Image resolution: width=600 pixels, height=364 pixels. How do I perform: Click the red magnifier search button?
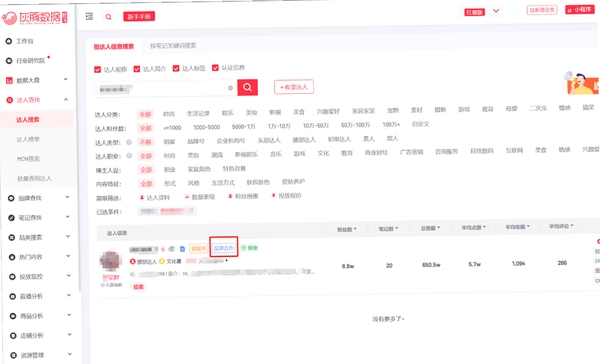pyautogui.click(x=248, y=87)
